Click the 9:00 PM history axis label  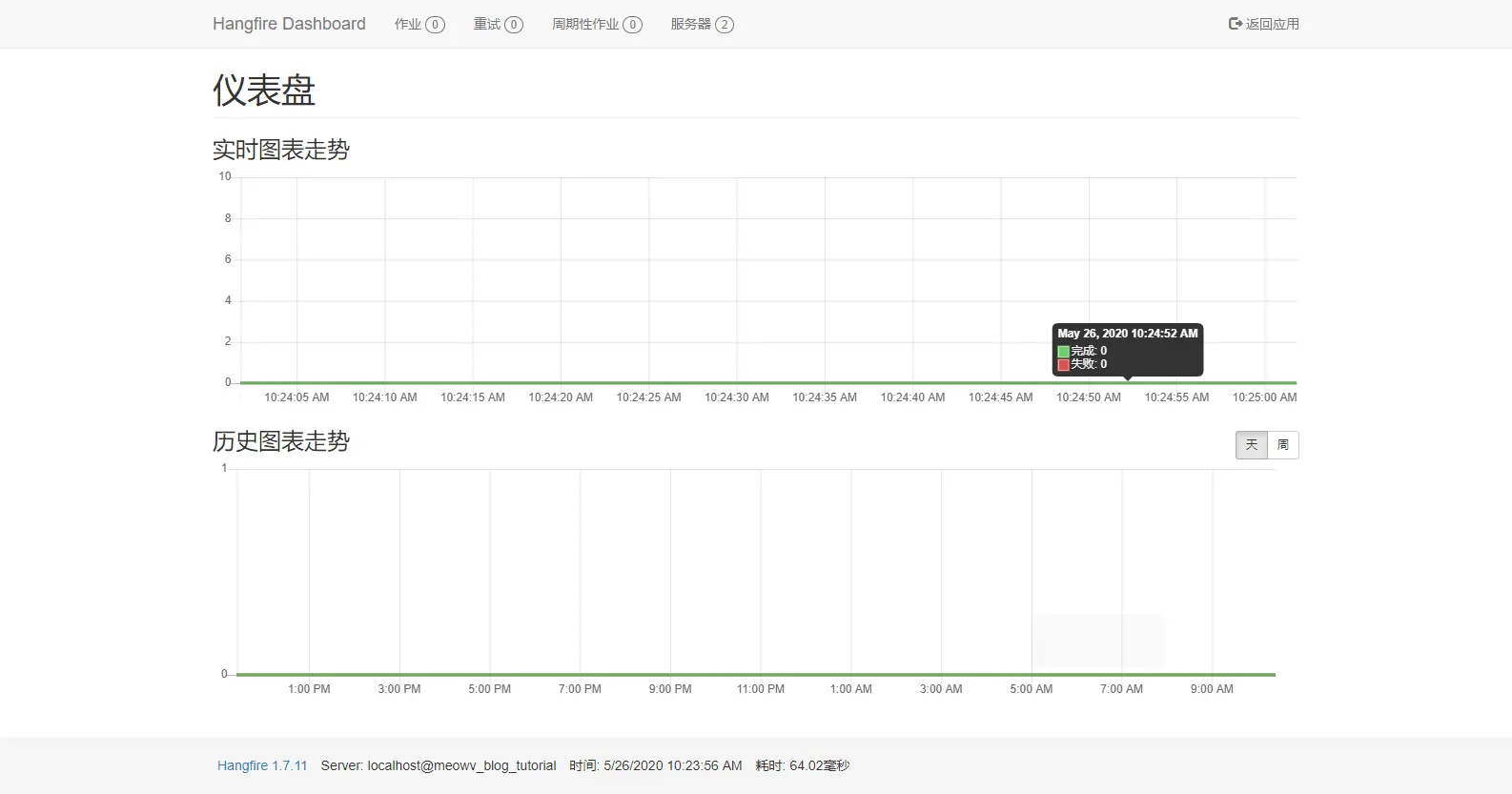click(670, 689)
